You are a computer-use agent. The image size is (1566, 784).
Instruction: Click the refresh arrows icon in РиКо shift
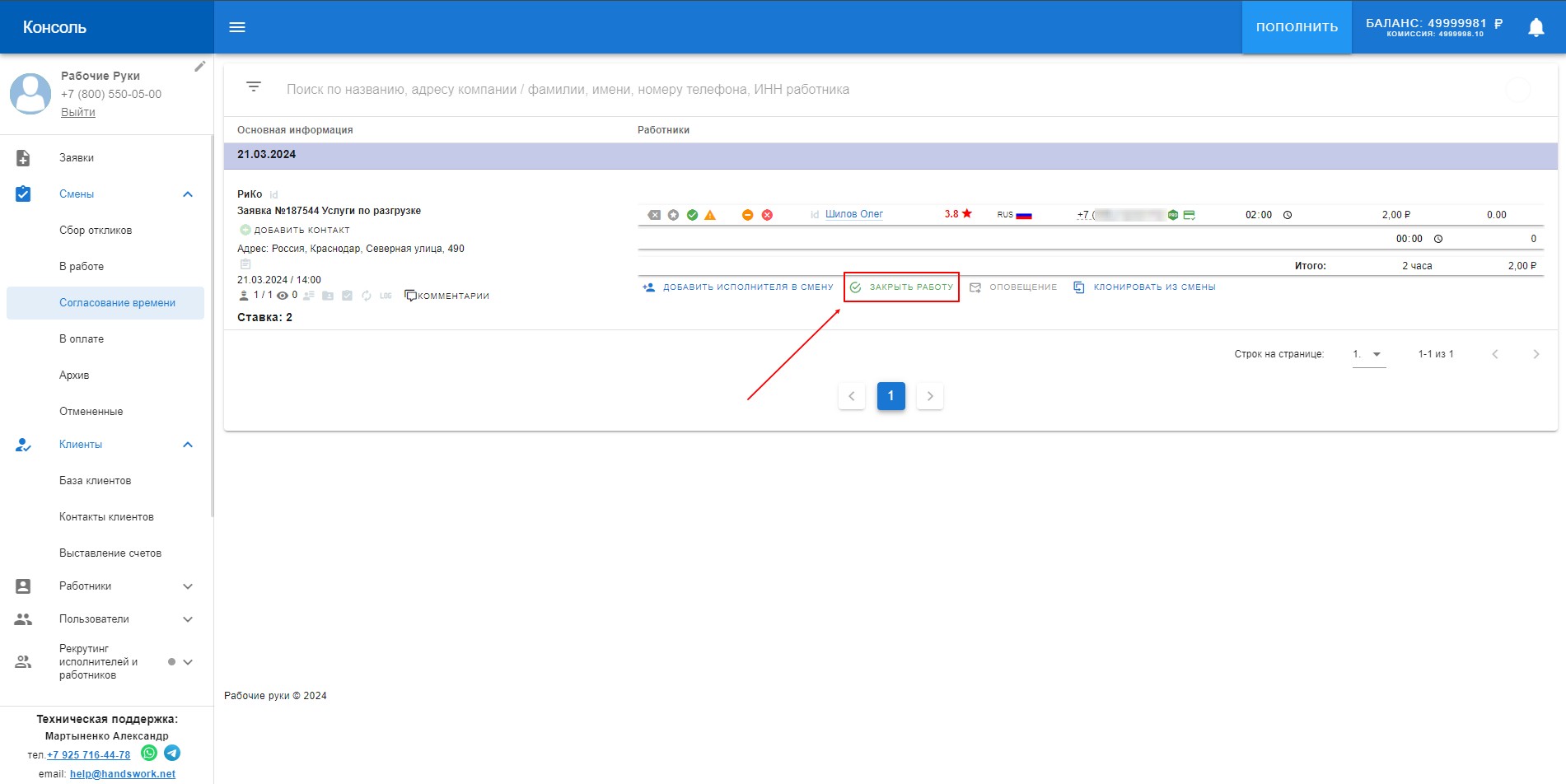[367, 296]
